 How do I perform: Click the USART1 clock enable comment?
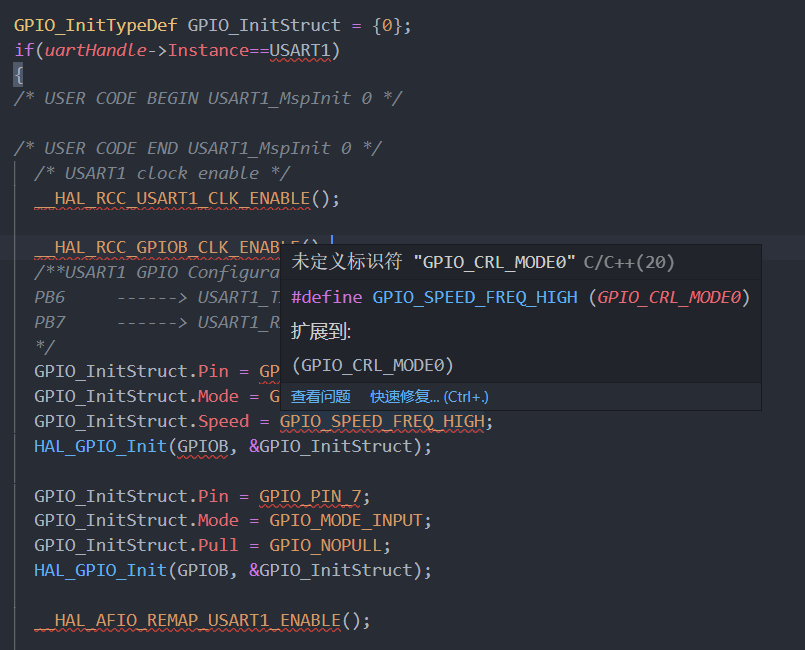162,174
